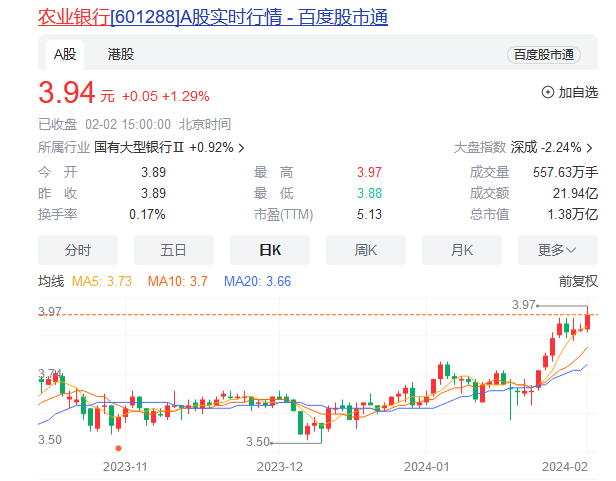Screen dimensions: 616x481
Task: Click the 3.97 high price marker annotation
Action: 524,305
